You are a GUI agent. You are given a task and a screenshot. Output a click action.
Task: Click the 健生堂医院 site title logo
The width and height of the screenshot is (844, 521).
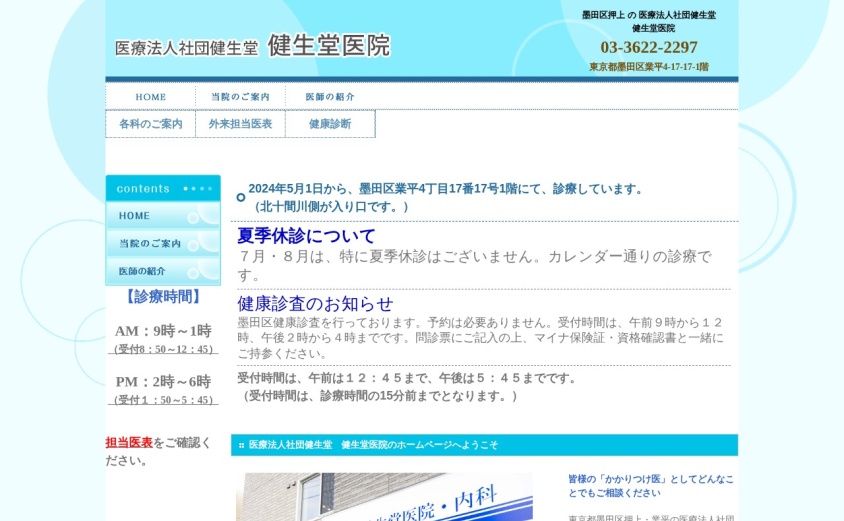(x=329, y=45)
